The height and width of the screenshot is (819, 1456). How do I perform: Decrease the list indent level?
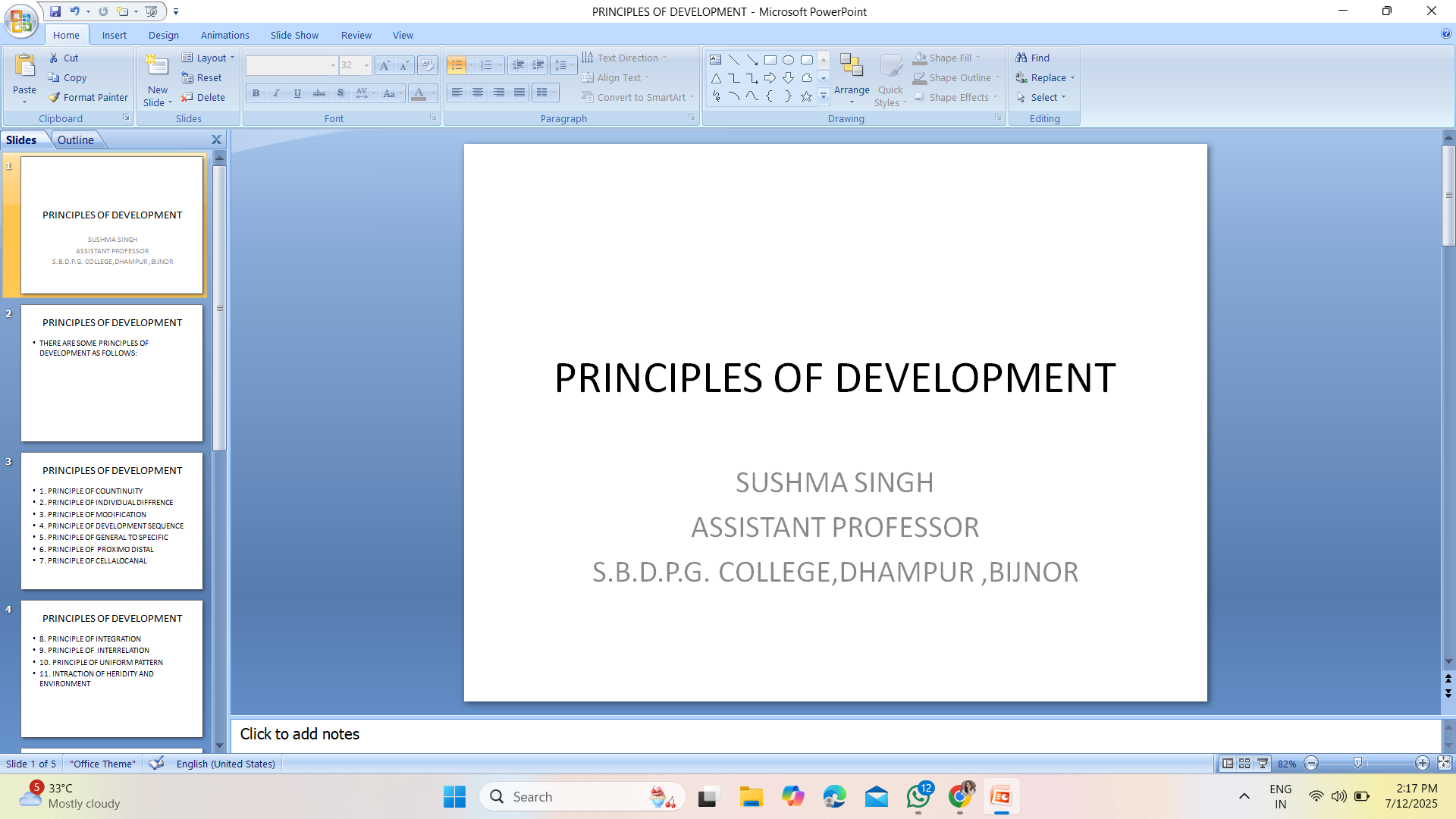pyautogui.click(x=518, y=65)
